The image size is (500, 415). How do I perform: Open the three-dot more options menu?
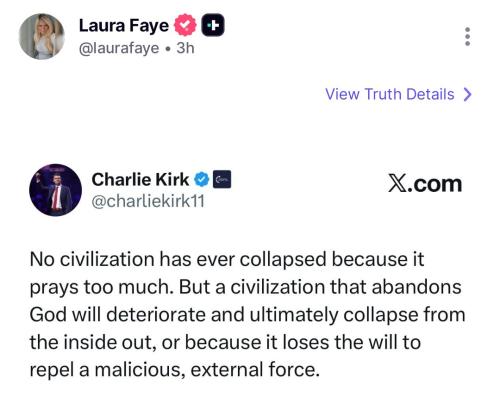[x=468, y=36]
